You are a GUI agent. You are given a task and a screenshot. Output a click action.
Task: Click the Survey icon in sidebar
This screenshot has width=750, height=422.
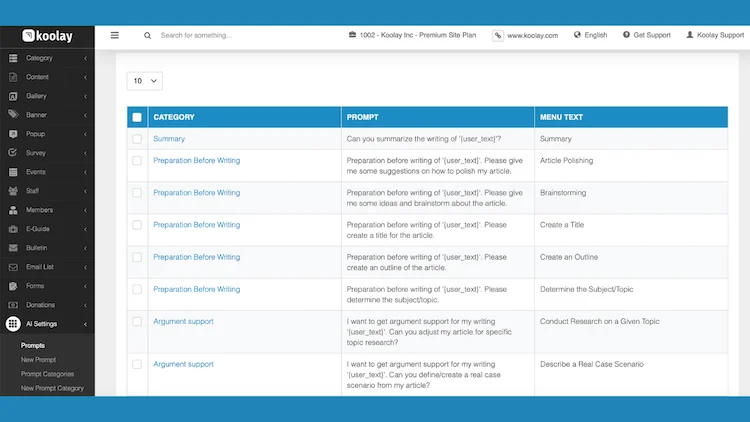[13, 153]
